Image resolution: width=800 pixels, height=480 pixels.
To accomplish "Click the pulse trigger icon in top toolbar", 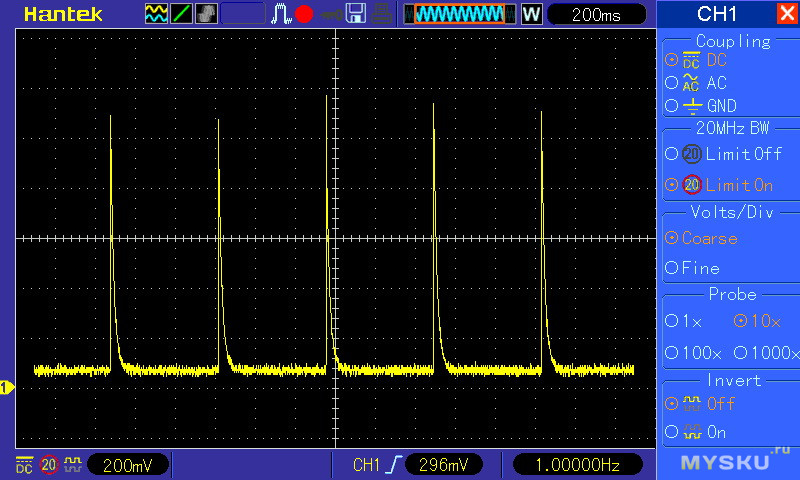I will click(281, 14).
